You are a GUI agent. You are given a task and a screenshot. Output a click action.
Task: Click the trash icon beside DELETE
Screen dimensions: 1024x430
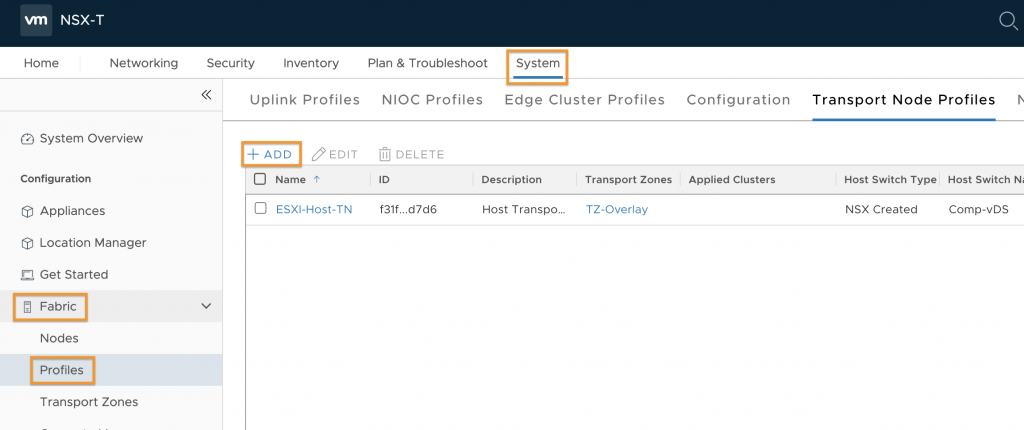click(385, 155)
